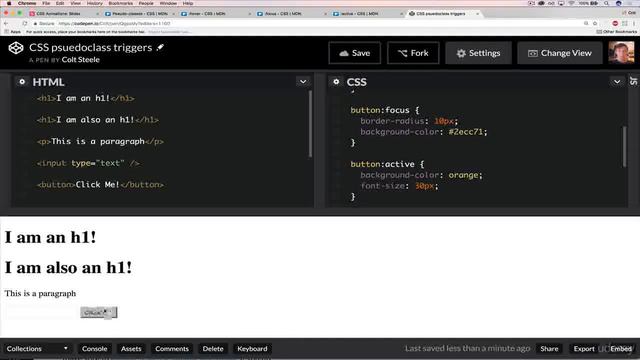Click the JS panel label at the right edge

click(x=634, y=81)
